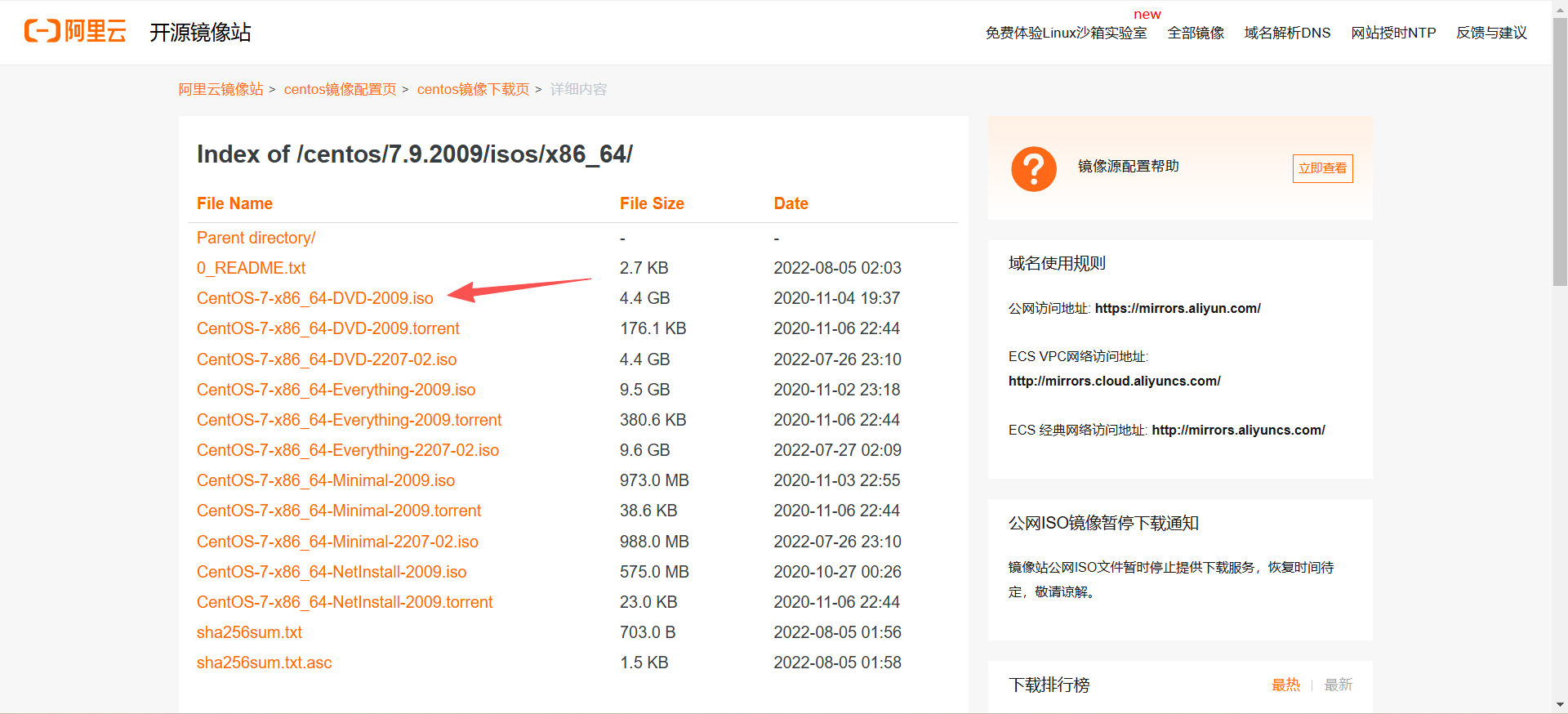Download CentOS-7-x86_64-Minimal-2009.iso
Image resolution: width=1568 pixels, height=714 pixels.
pyautogui.click(x=326, y=480)
